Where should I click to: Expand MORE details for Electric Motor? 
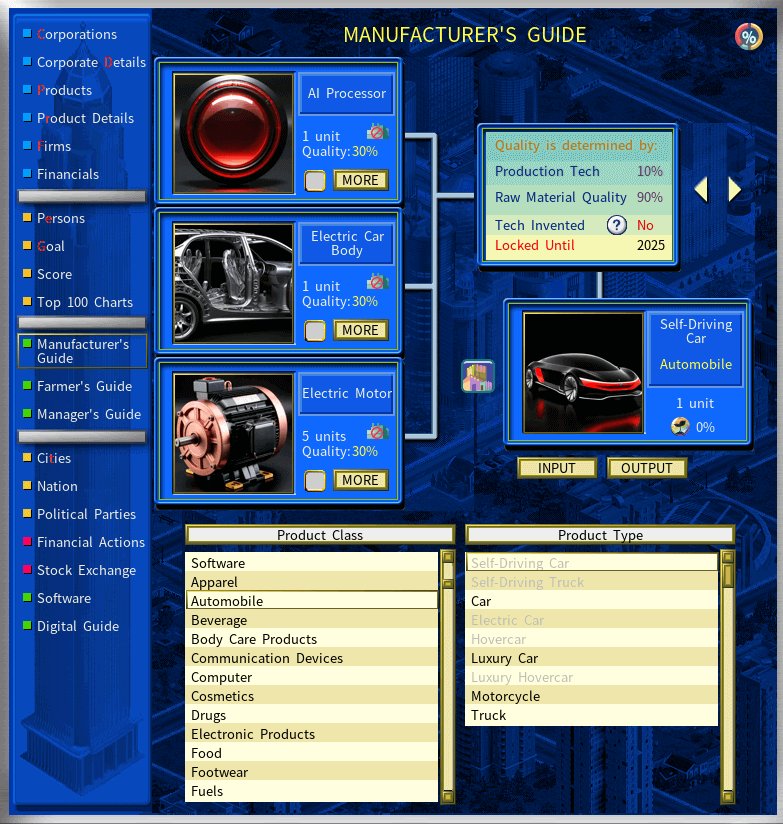[x=360, y=481]
